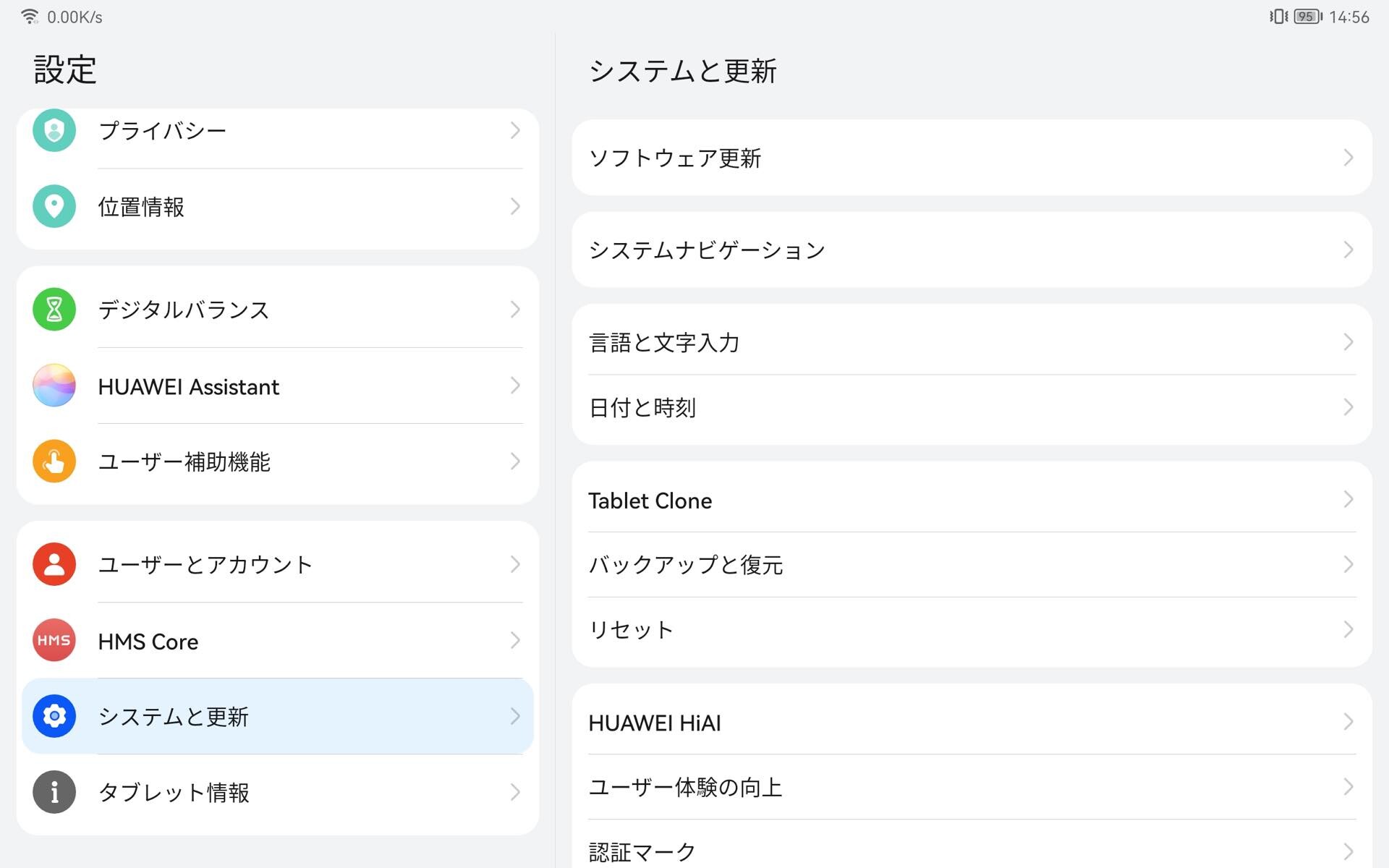
Task: Click the blue system gear icon
Action: click(54, 716)
